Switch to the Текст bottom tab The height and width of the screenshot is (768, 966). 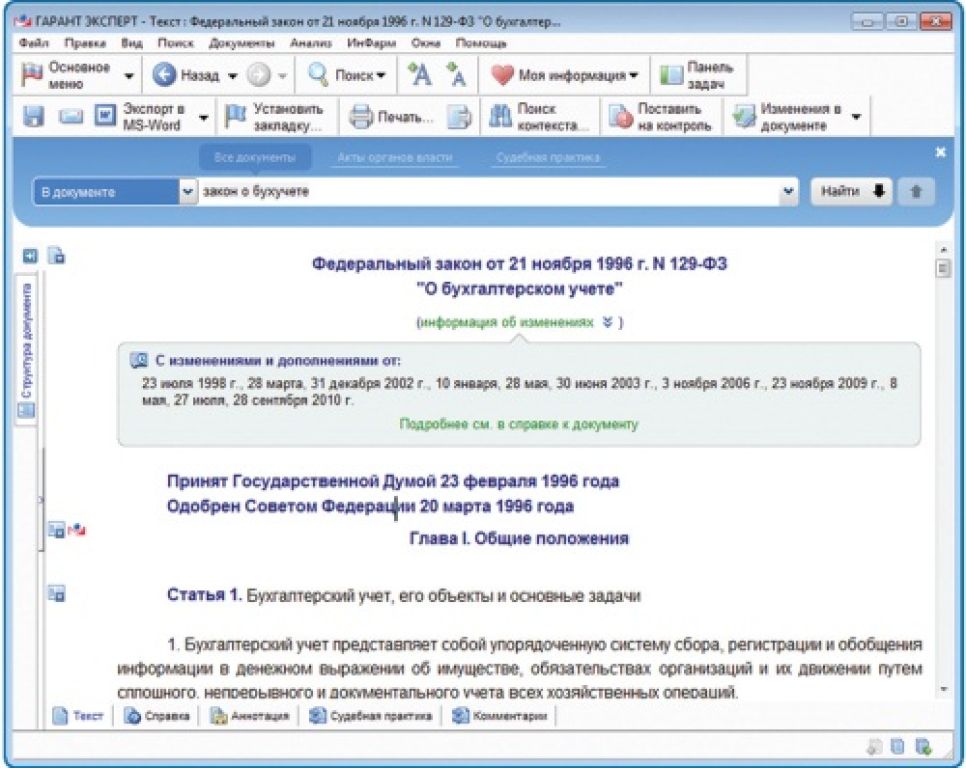[78, 716]
